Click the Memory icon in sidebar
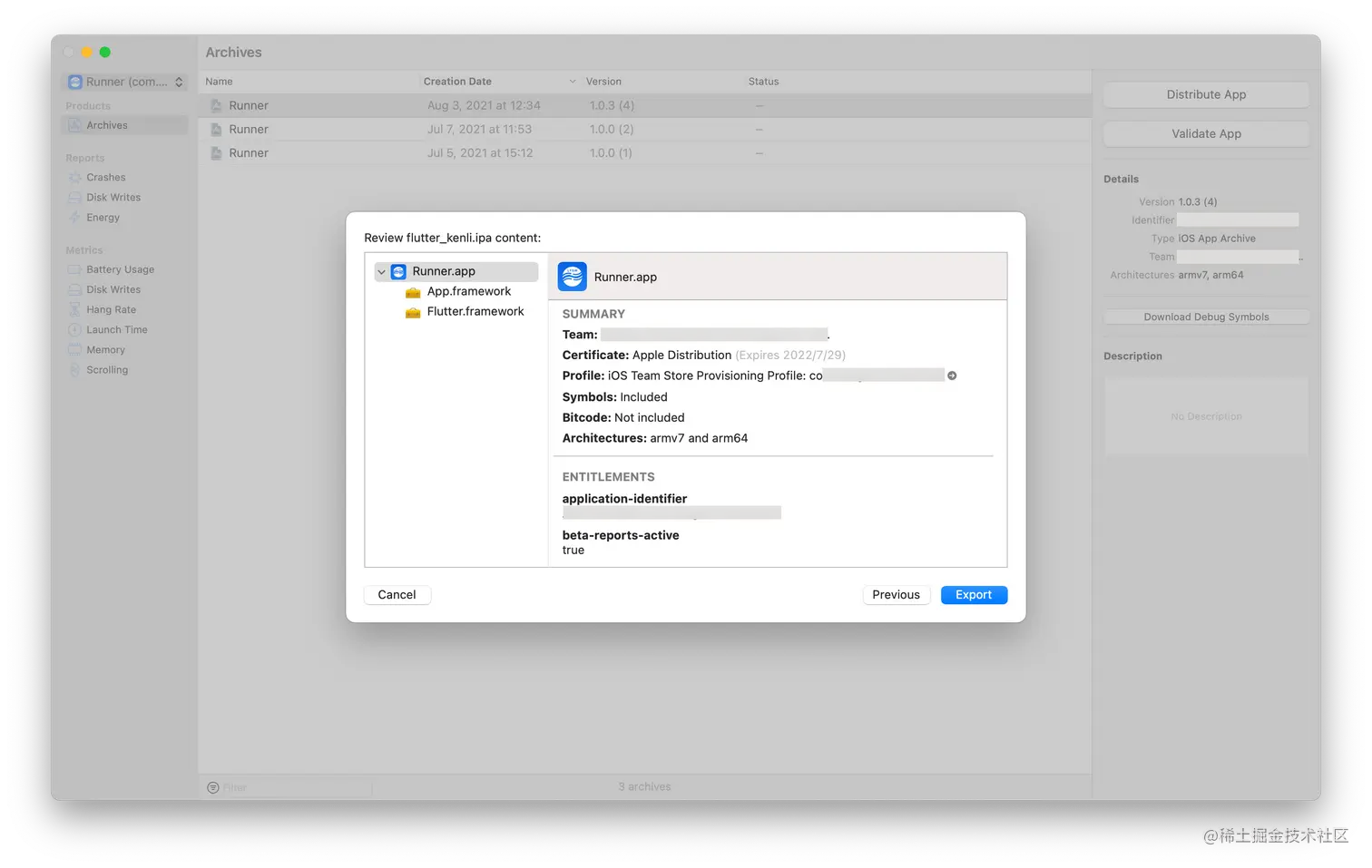The height and width of the screenshot is (868, 1372). point(75,350)
